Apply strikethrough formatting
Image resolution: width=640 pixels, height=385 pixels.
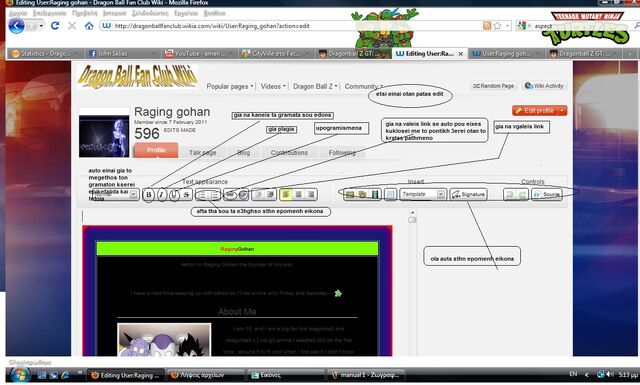click(187, 195)
